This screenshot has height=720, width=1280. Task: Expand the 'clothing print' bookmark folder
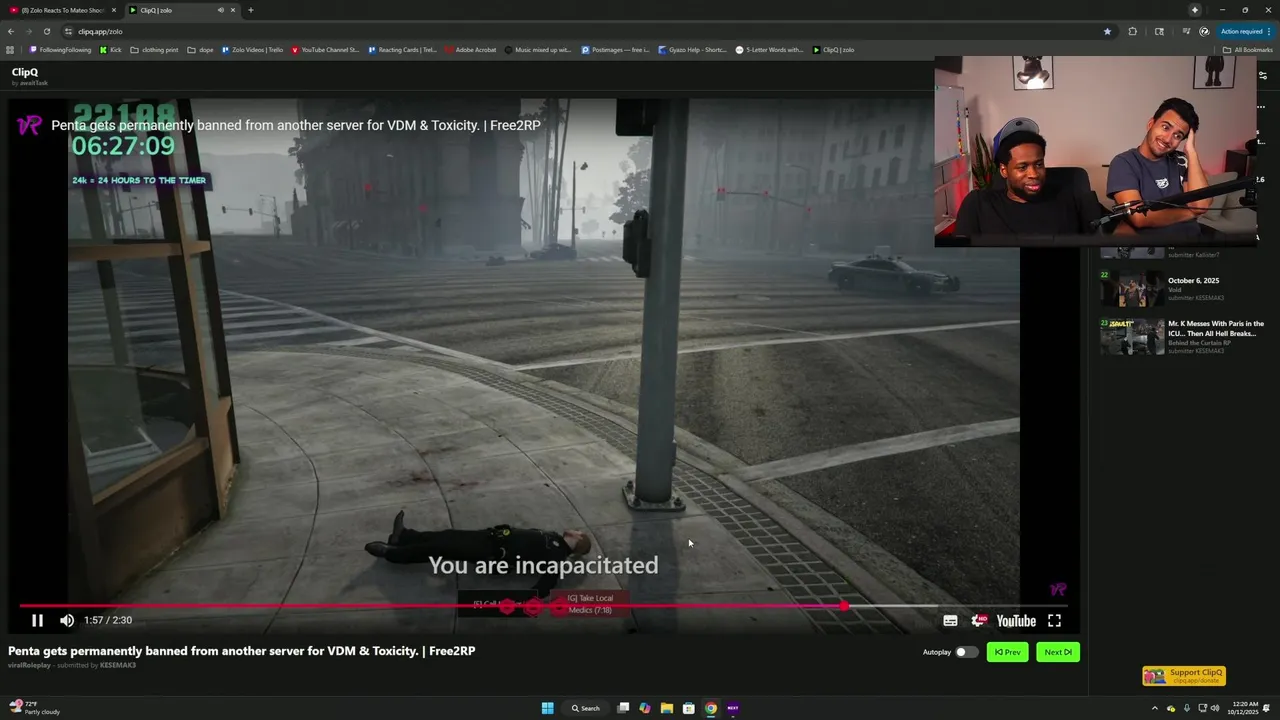[155, 50]
